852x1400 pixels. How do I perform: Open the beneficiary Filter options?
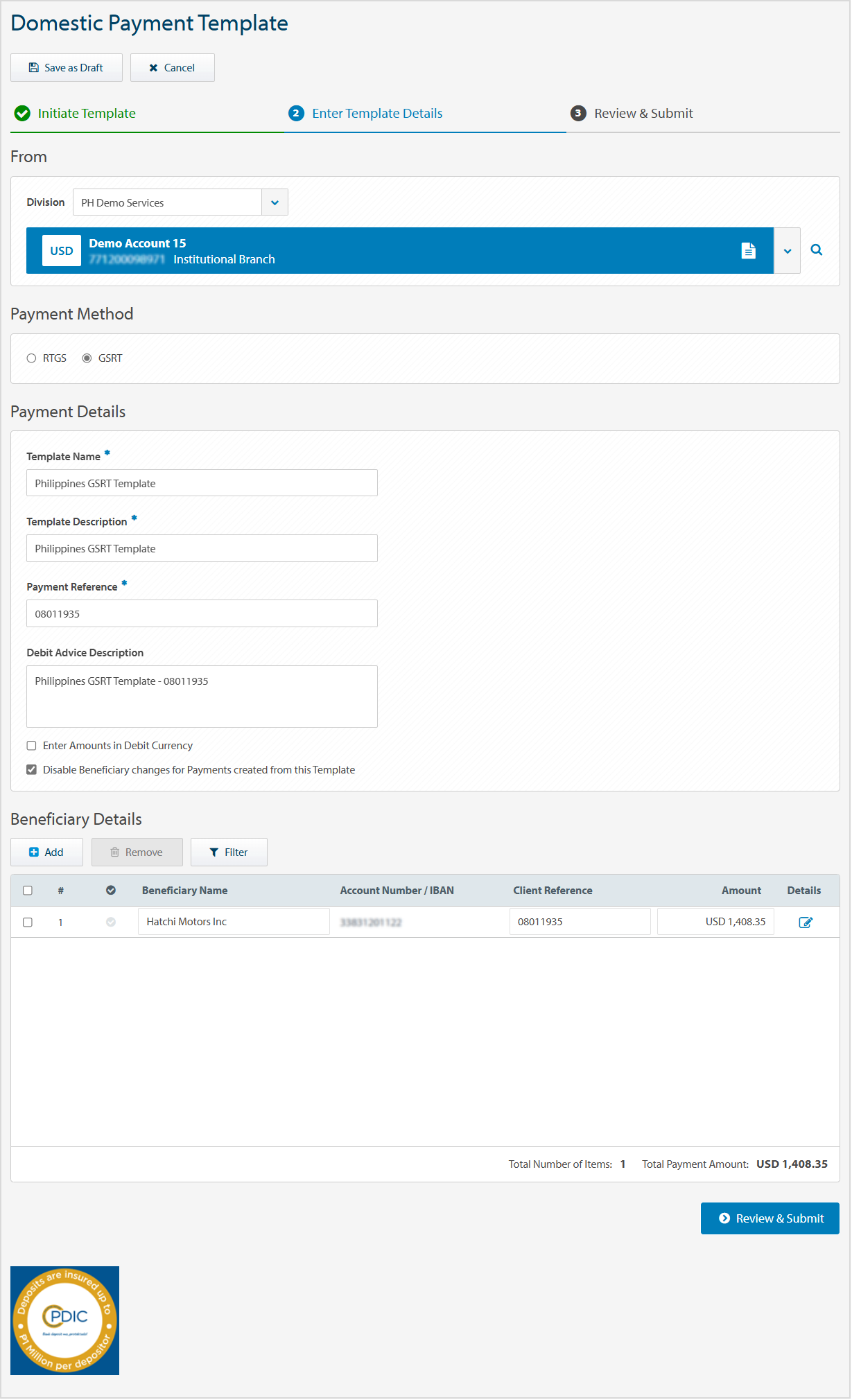[x=229, y=852]
